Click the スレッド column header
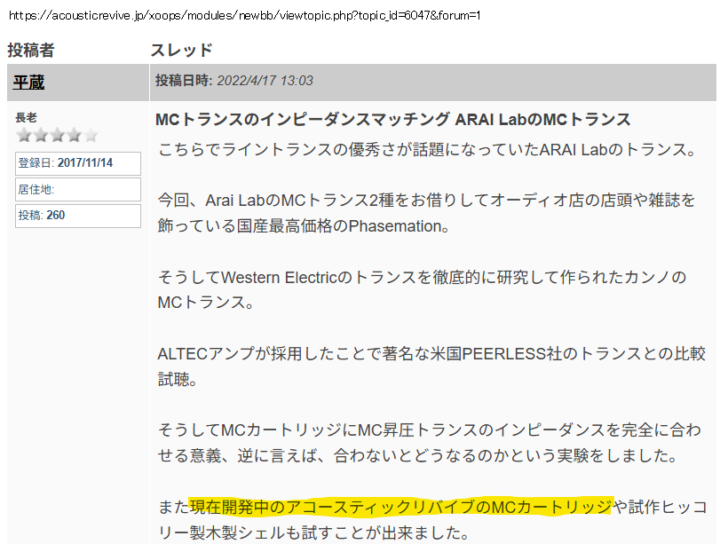This screenshot has width=720, height=544. 181,50
